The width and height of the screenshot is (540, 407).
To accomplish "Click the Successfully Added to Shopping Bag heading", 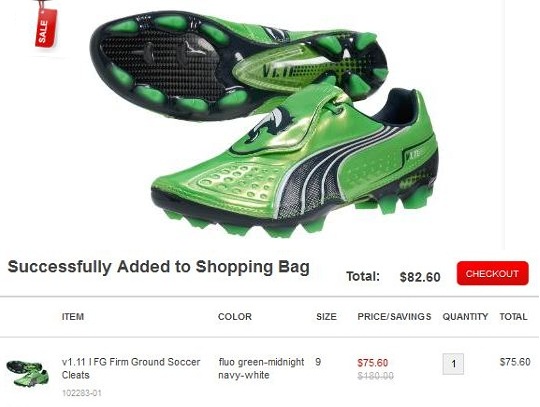I will pos(158,267).
